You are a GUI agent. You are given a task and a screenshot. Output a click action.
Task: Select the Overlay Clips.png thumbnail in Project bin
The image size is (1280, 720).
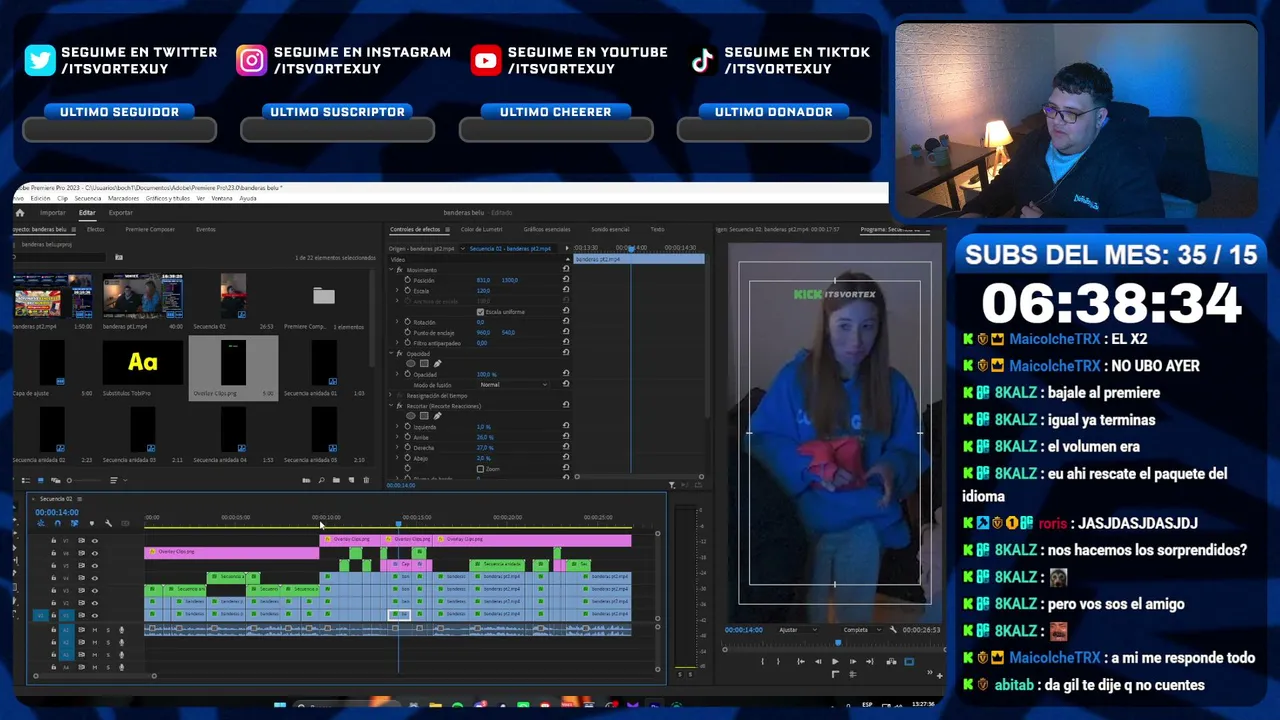[x=233, y=363]
